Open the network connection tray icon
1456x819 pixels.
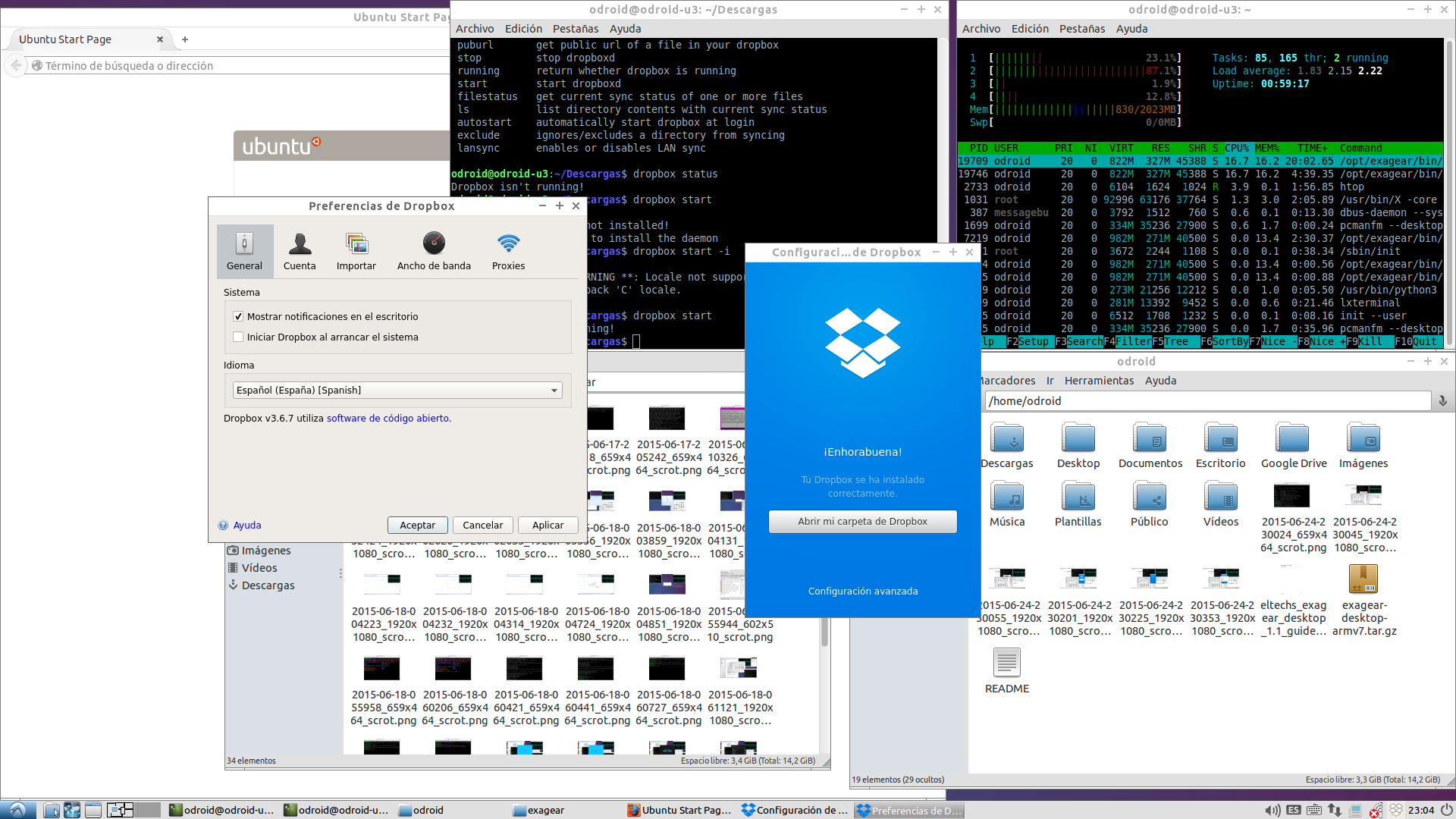tap(1335, 810)
